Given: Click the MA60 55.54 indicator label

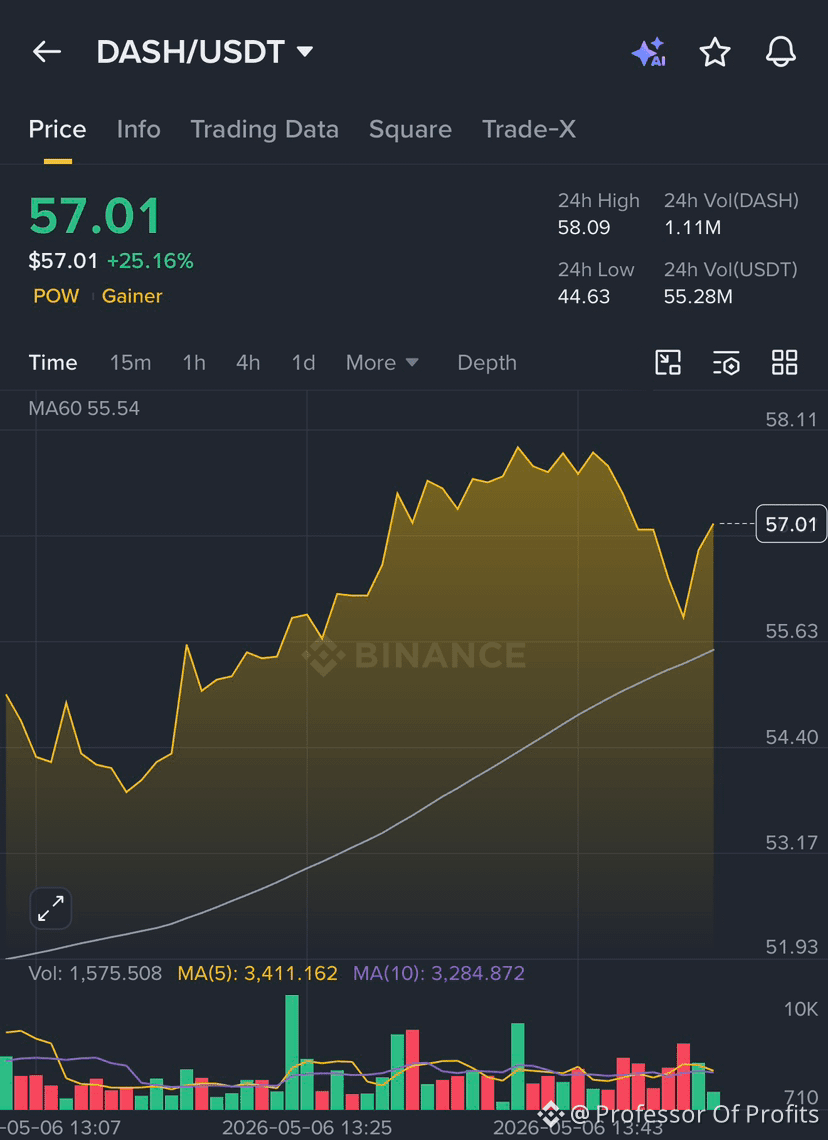Looking at the screenshot, I should (84, 409).
